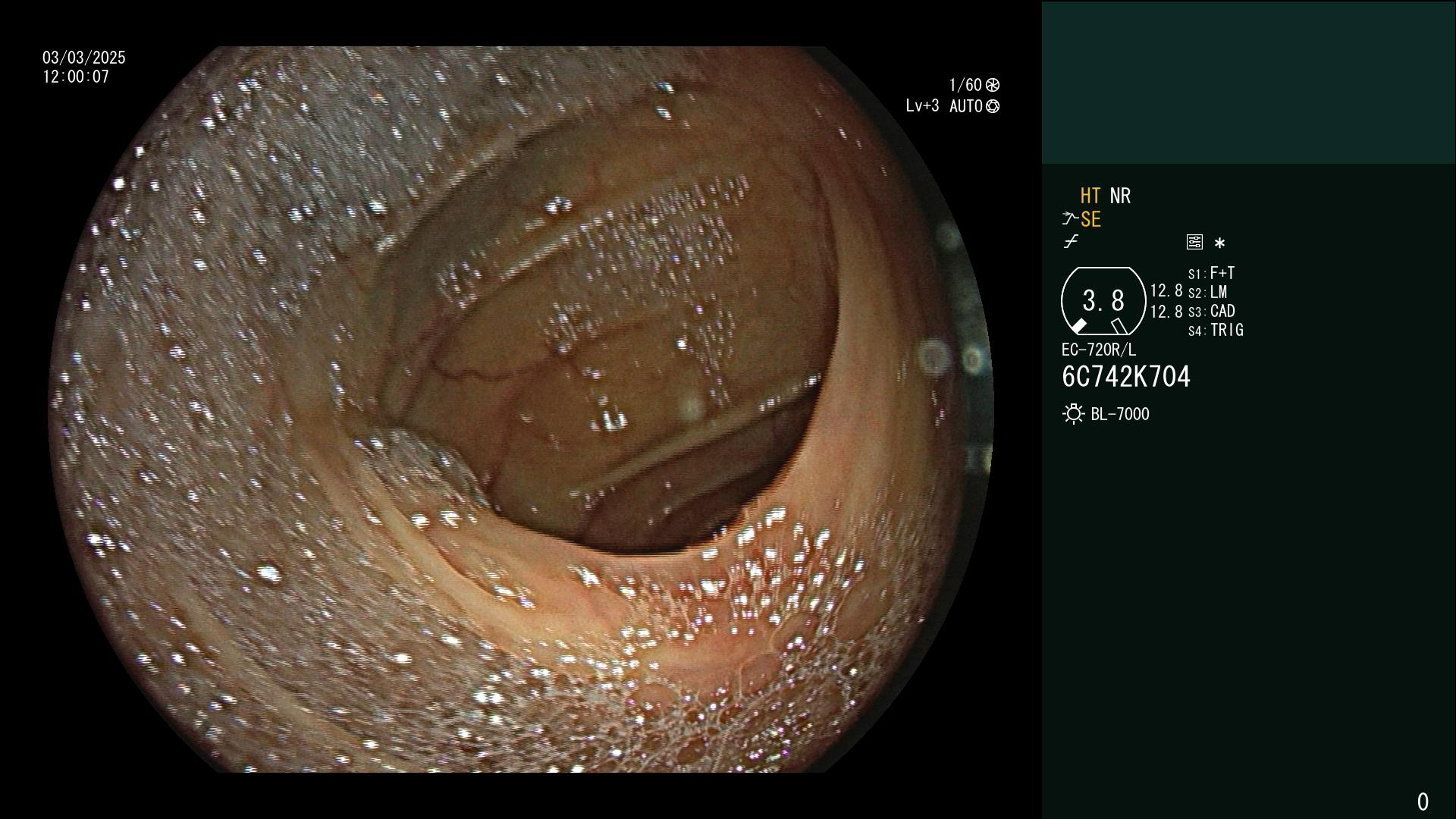
Task: Click the image counter 0 at bottom right
Action: [x=1423, y=802]
